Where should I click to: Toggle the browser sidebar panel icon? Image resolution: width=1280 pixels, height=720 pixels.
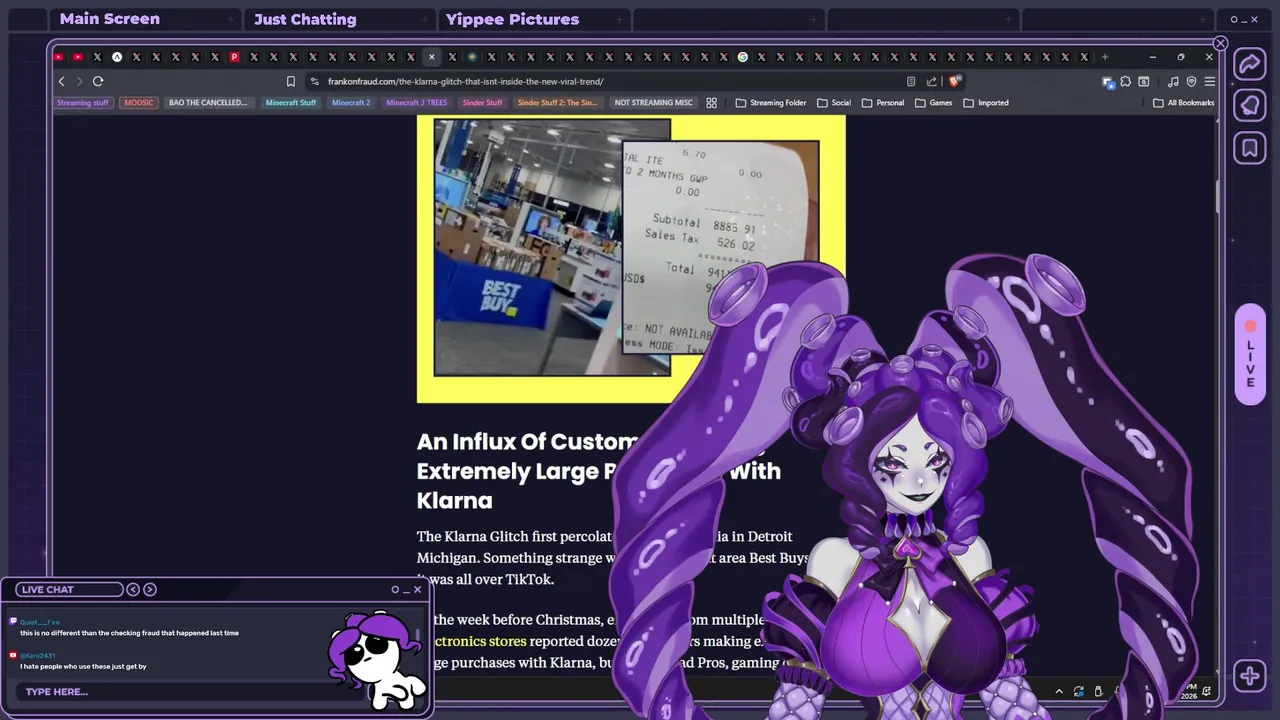[x=1143, y=81]
